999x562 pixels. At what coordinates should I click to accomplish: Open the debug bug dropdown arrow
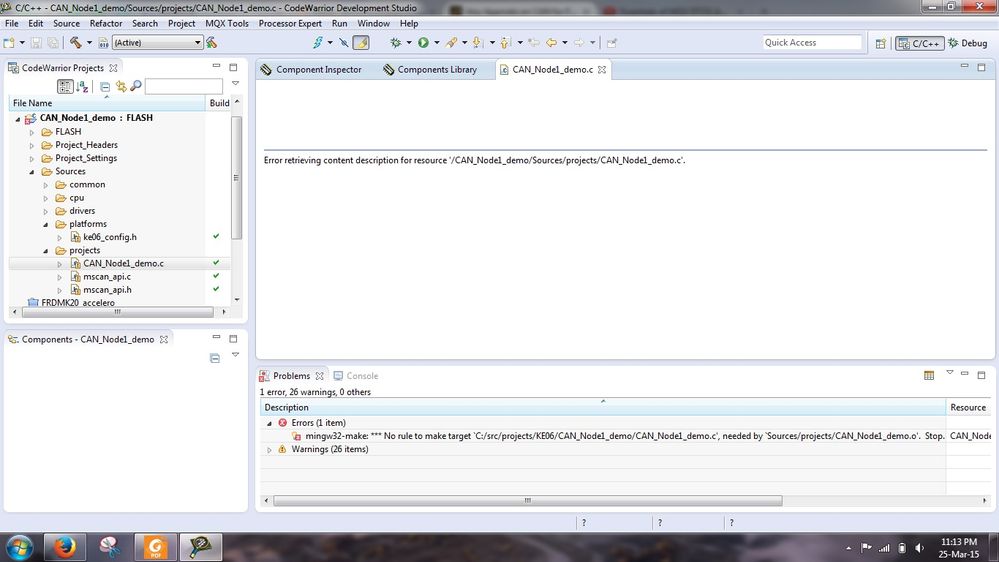(409, 43)
